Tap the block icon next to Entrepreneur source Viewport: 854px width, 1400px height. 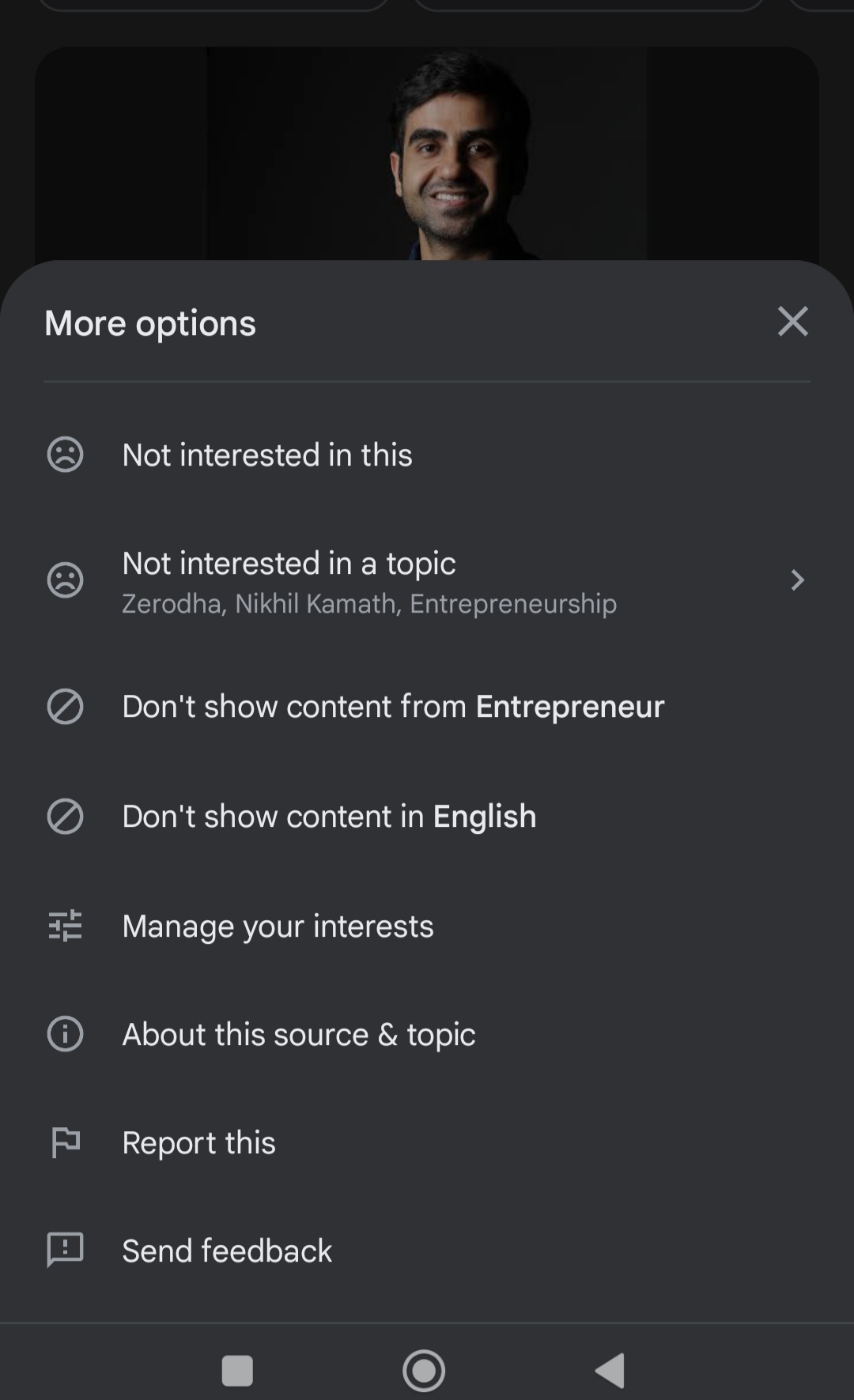[x=65, y=706]
